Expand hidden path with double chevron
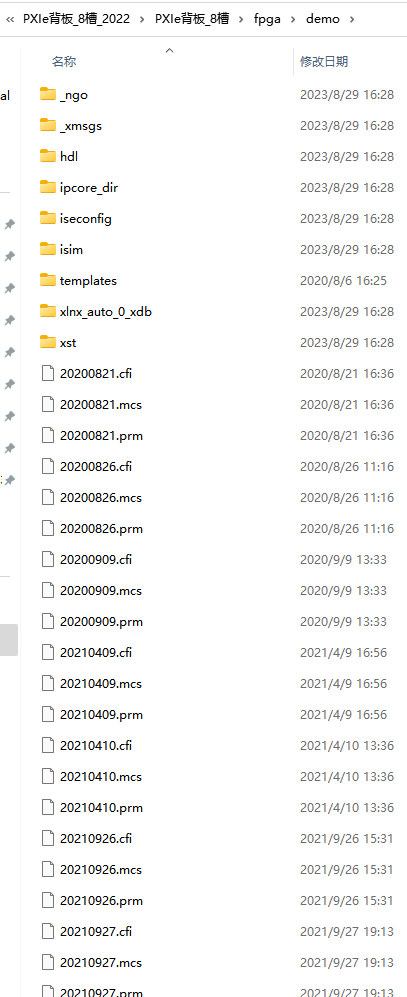Screen dimensions: 407x997 pyautogui.click(x=10, y=19)
